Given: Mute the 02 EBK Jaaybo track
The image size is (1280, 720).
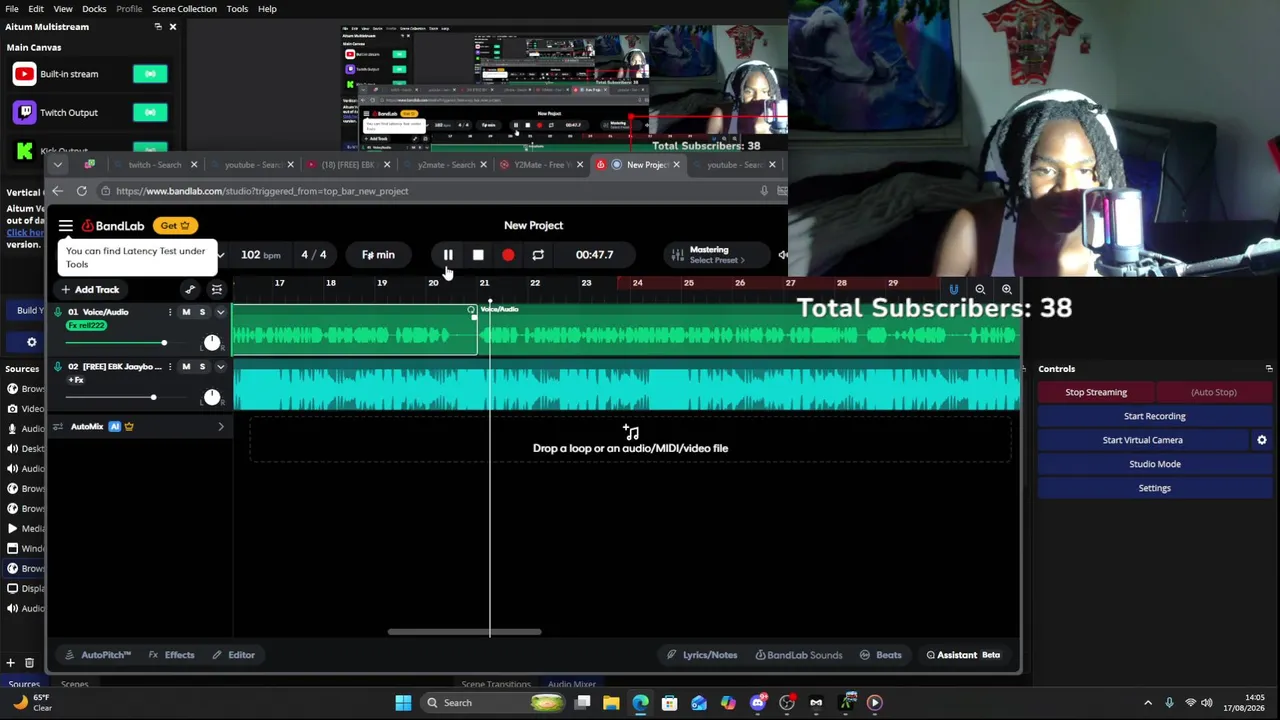Looking at the screenshot, I should point(186,367).
